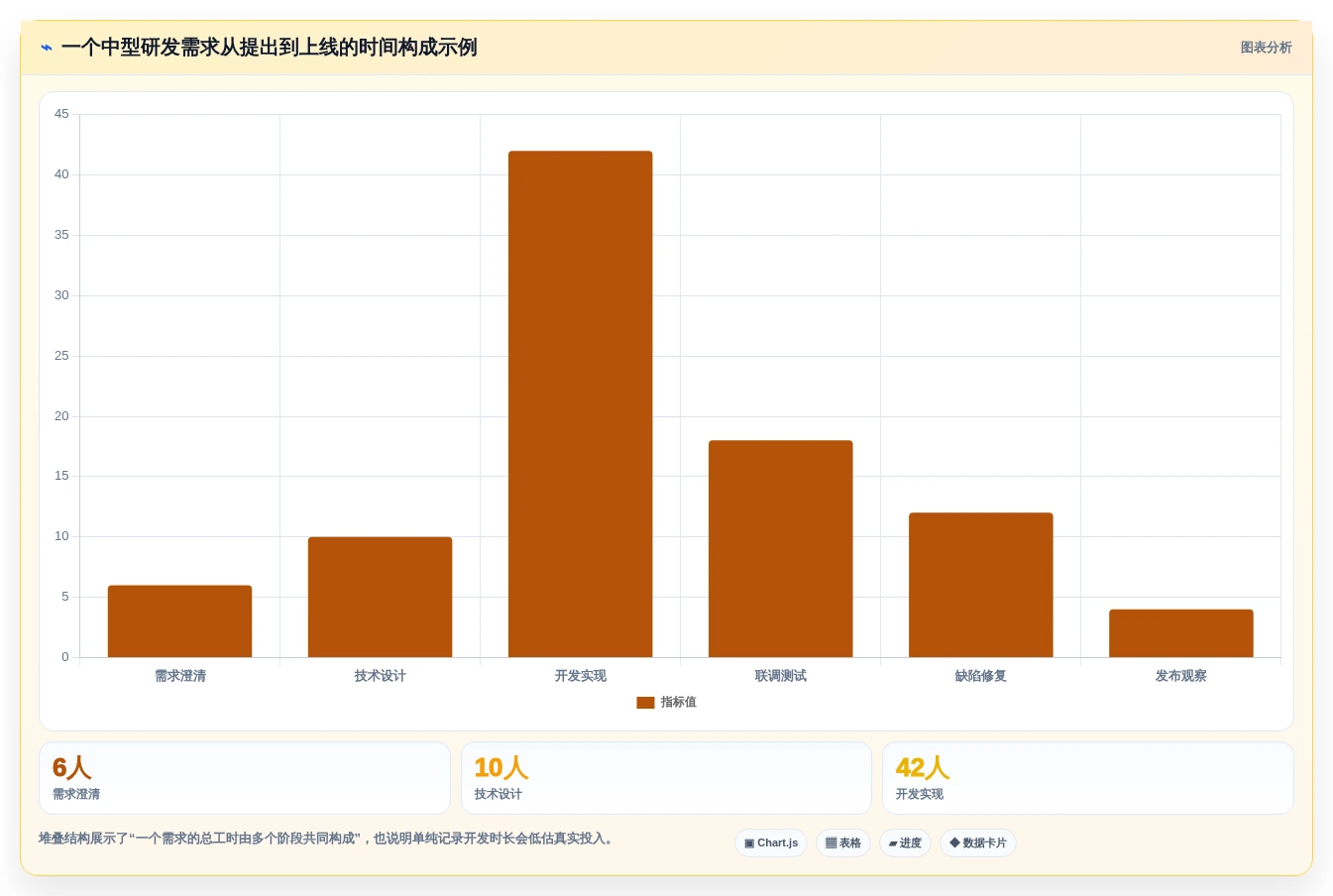Open the 10人 技术设计 data card
The width and height of the screenshot is (1333, 896).
click(666, 778)
